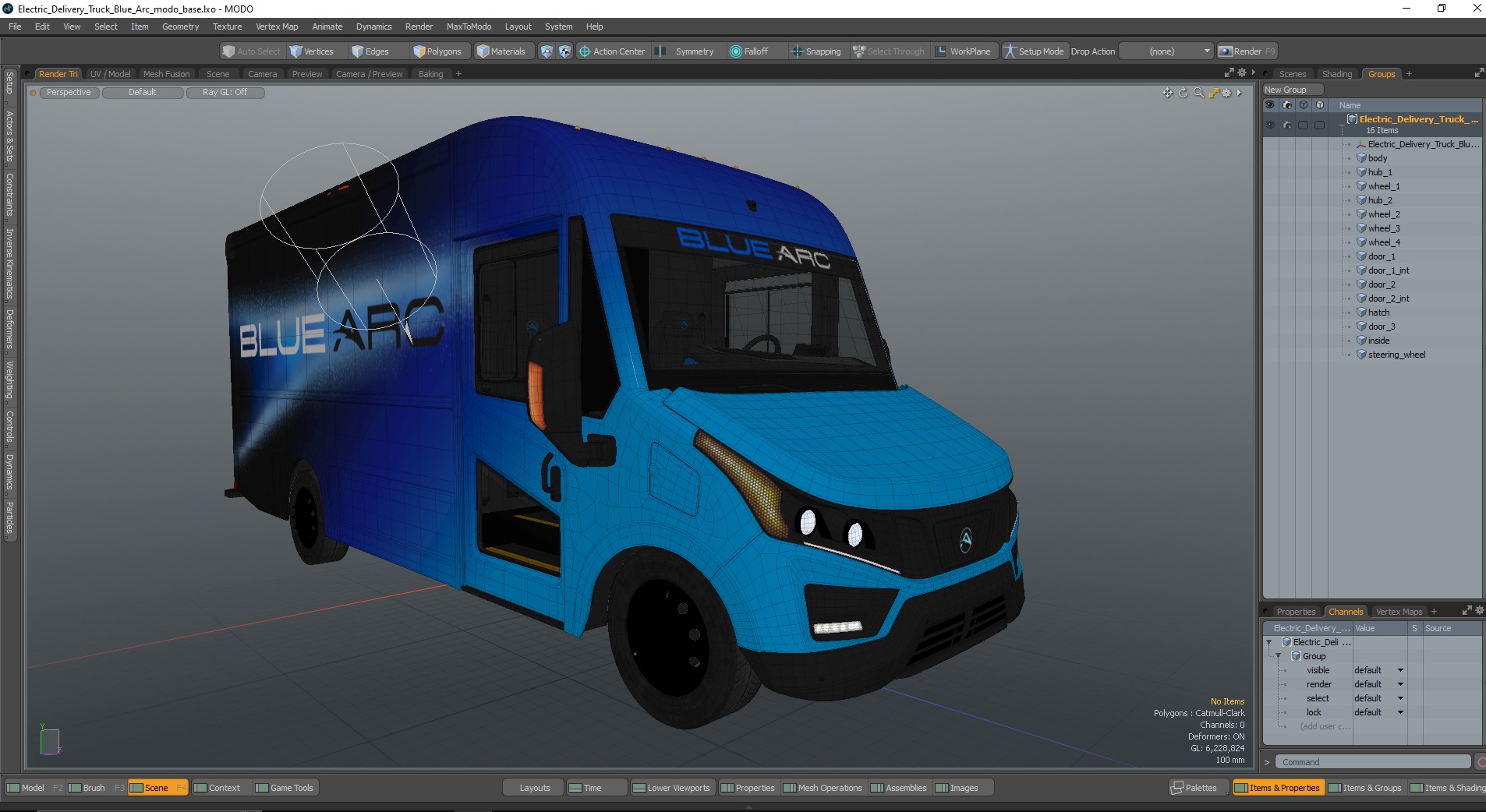Click the render camera column header icon
The height and width of the screenshot is (812, 1486).
[x=1287, y=105]
